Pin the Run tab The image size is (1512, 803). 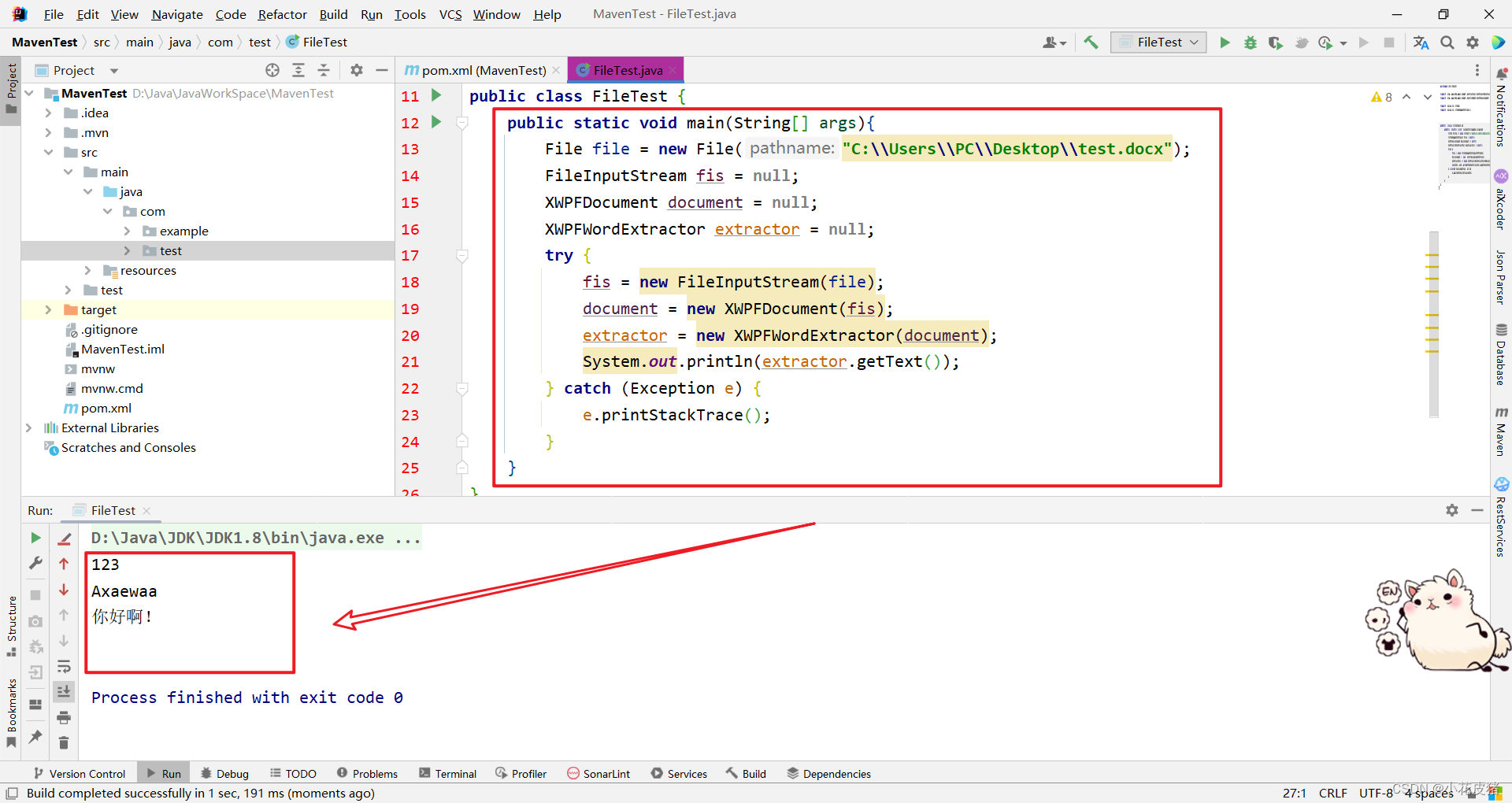(x=35, y=736)
